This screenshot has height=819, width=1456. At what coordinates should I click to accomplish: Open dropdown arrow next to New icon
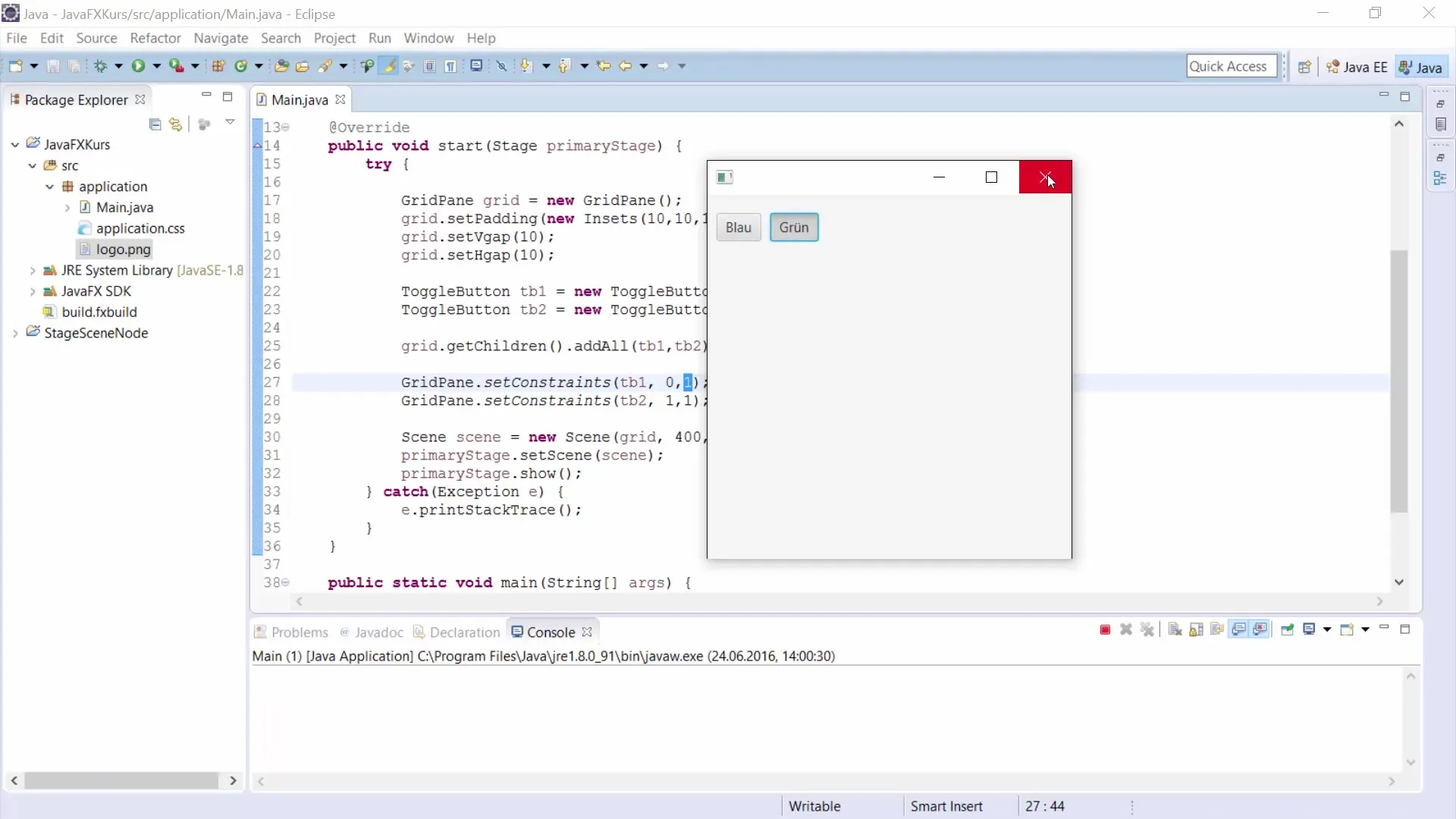pos(34,66)
